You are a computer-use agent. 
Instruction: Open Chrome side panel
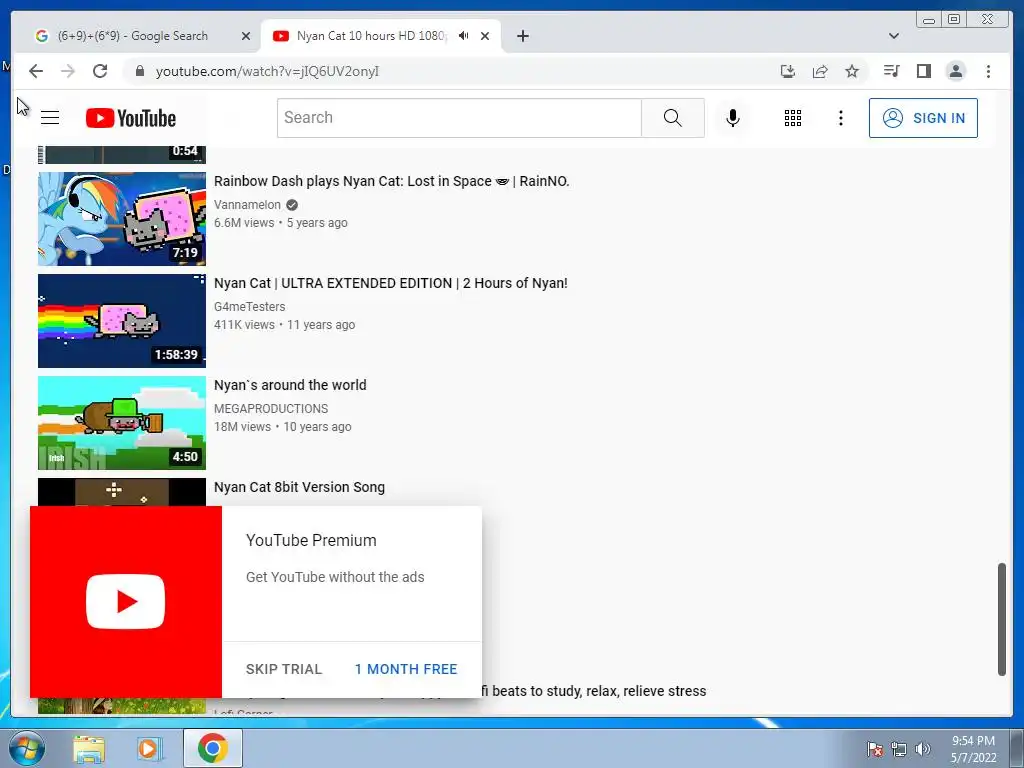[923, 71]
